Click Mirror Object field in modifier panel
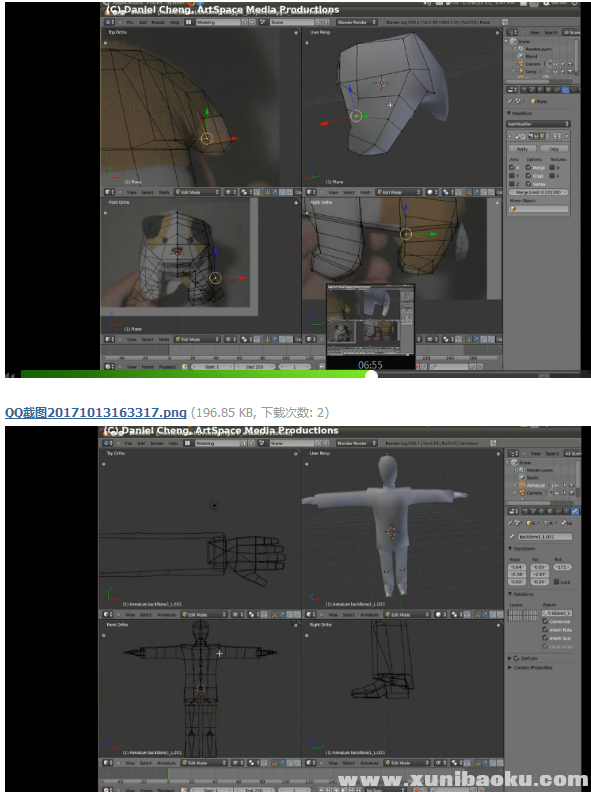The image size is (591, 792). point(538,209)
